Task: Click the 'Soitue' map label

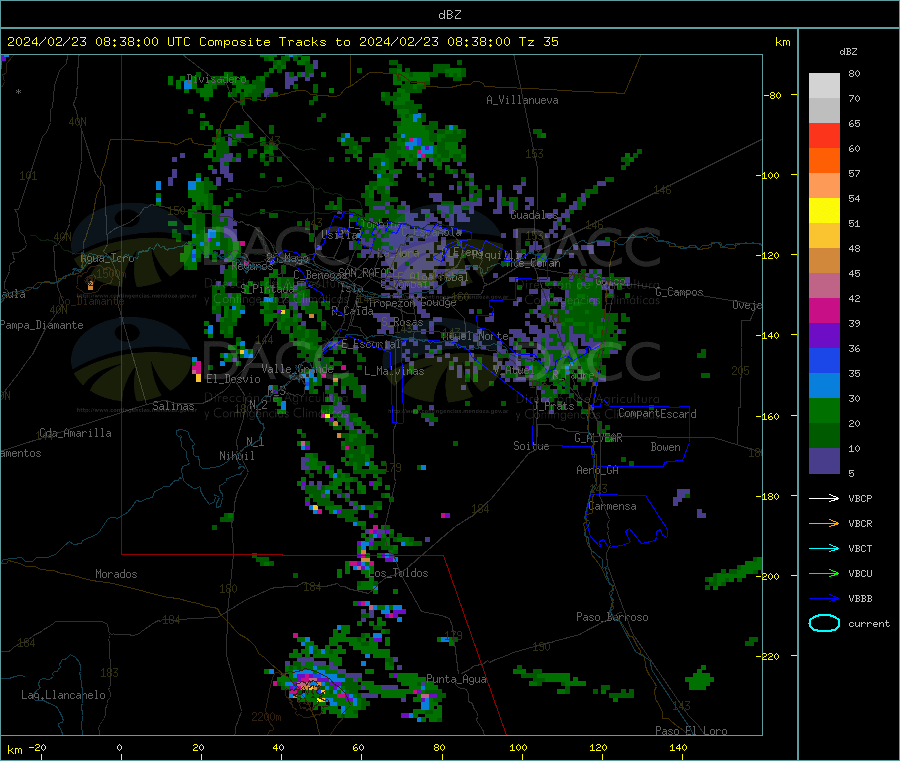Action: click(x=531, y=446)
